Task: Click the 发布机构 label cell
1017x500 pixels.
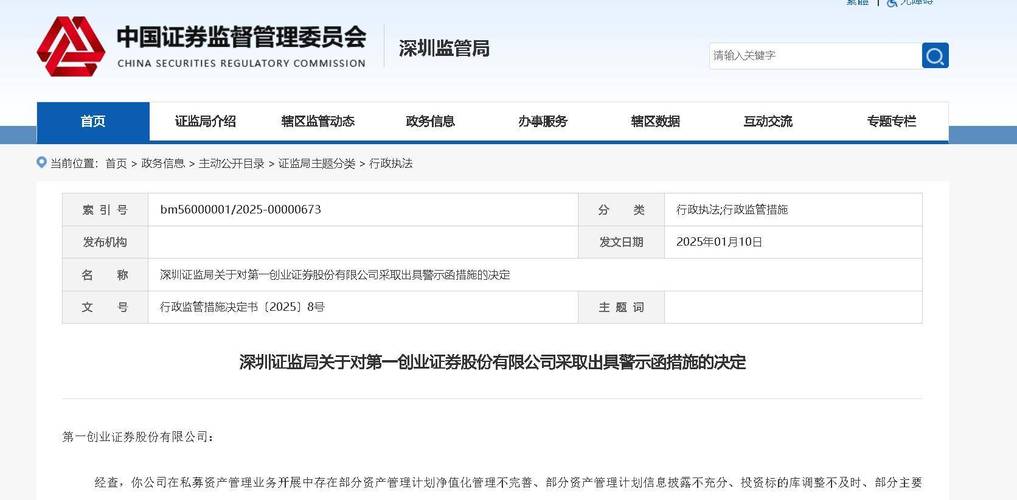Action: click(105, 242)
